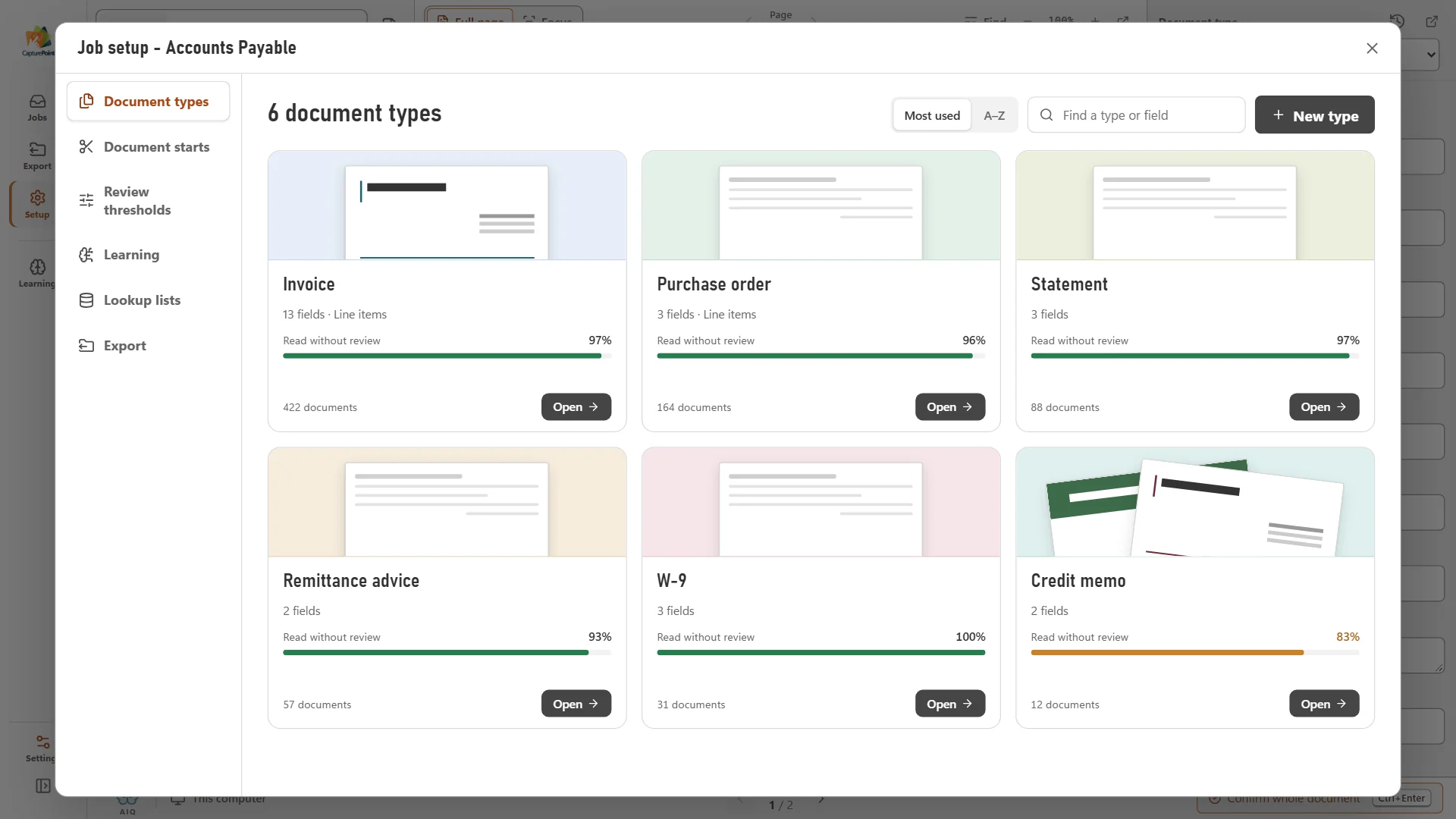Click Confirm whole document in background window
This screenshot has height=819, width=1456.
(1319, 799)
